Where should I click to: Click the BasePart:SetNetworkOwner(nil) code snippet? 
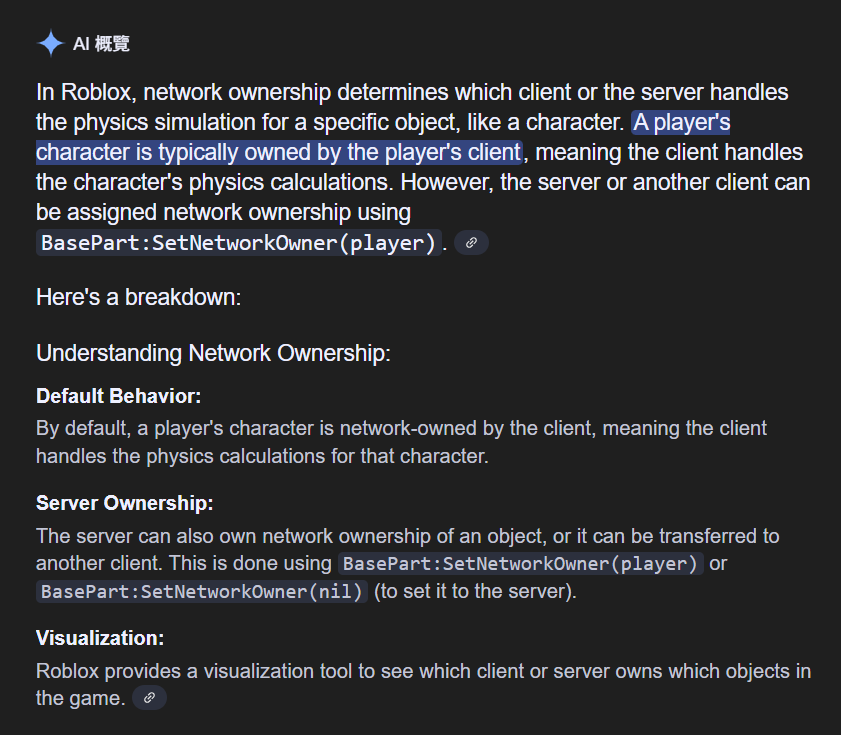click(x=203, y=591)
